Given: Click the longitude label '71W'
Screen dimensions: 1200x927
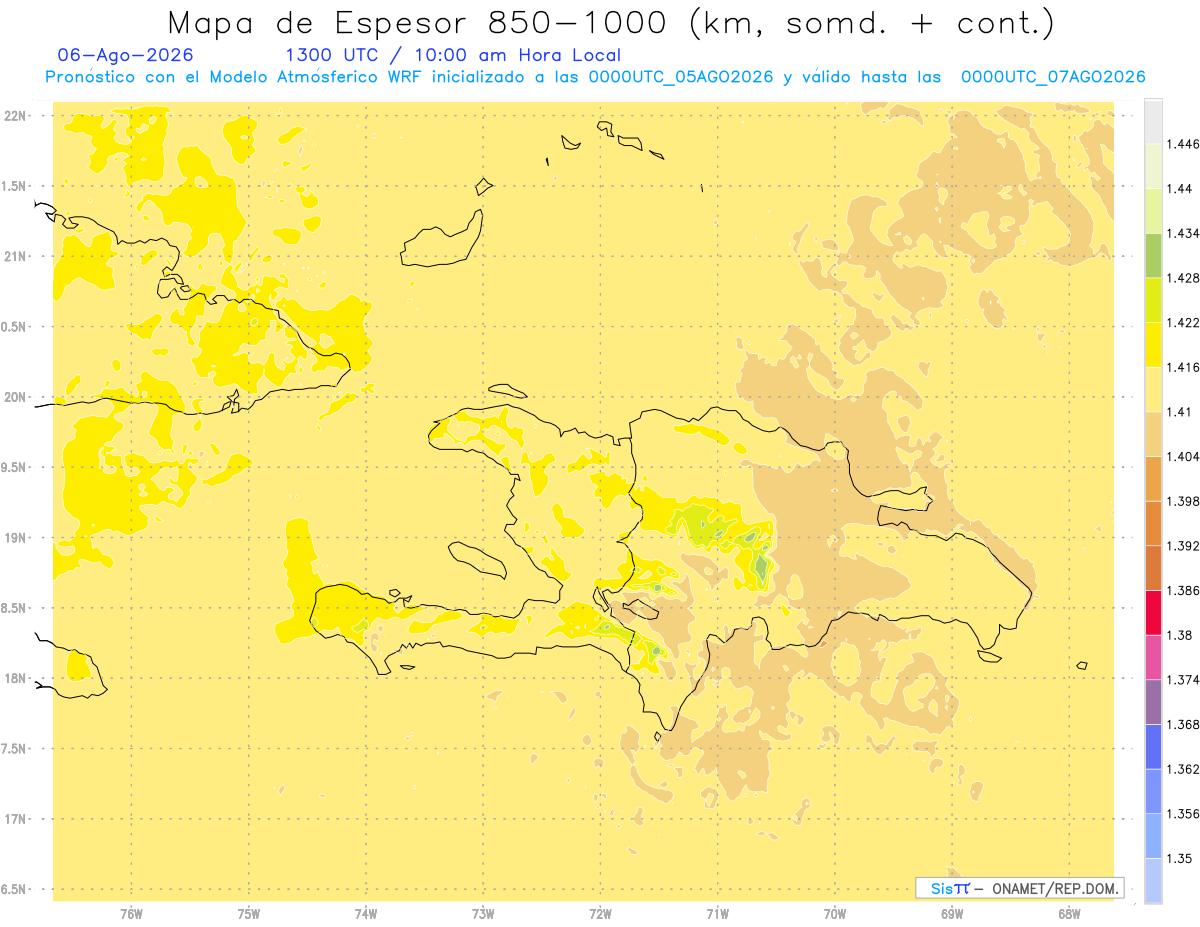Looking at the screenshot, I should point(717,914).
